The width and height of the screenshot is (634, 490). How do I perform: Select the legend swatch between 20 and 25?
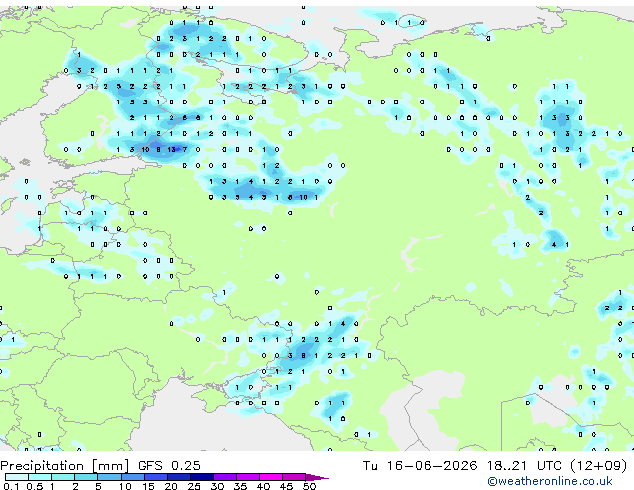pyautogui.click(x=179, y=477)
